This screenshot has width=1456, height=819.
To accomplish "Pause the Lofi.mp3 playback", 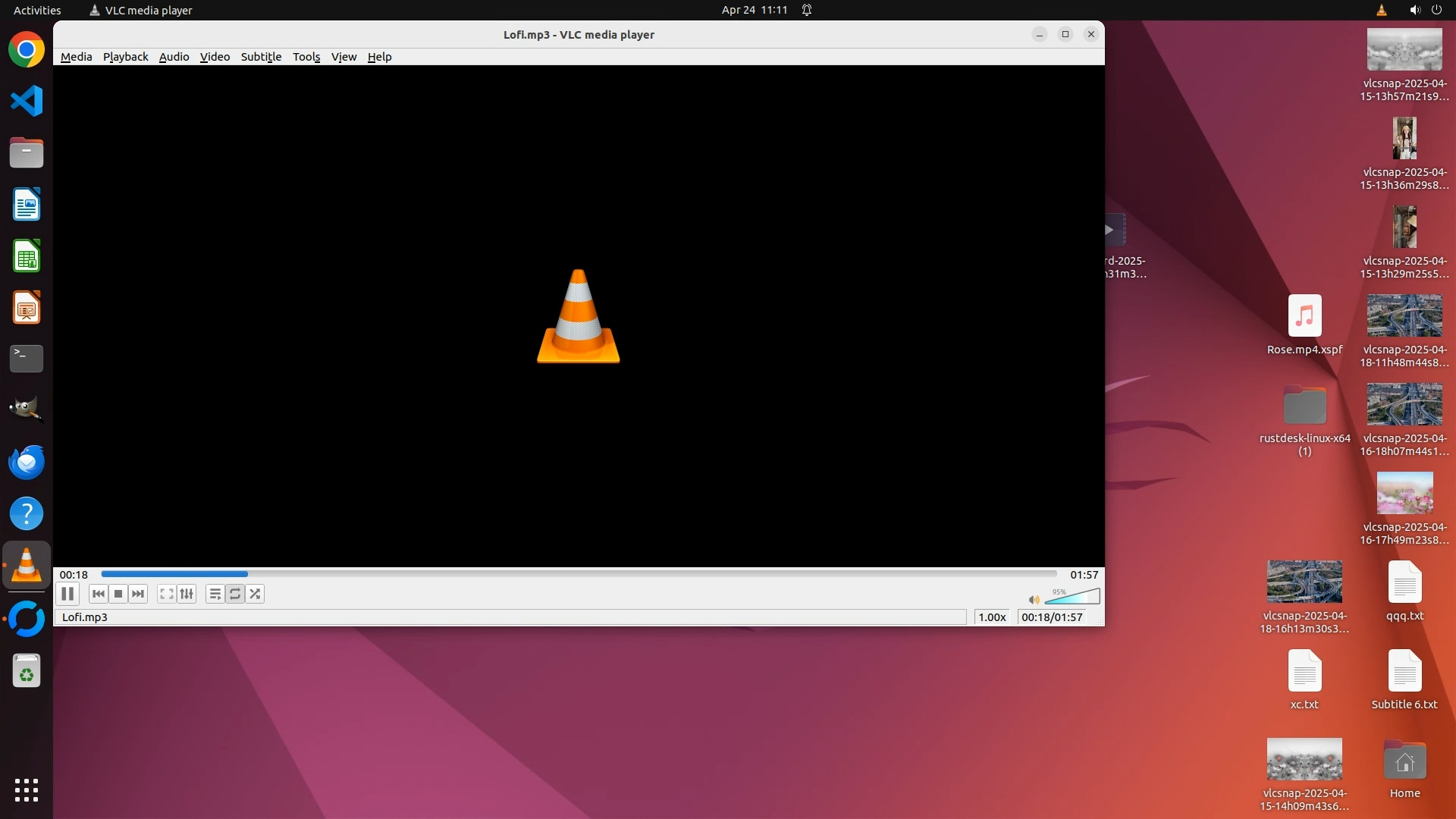I will pyautogui.click(x=67, y=594).
